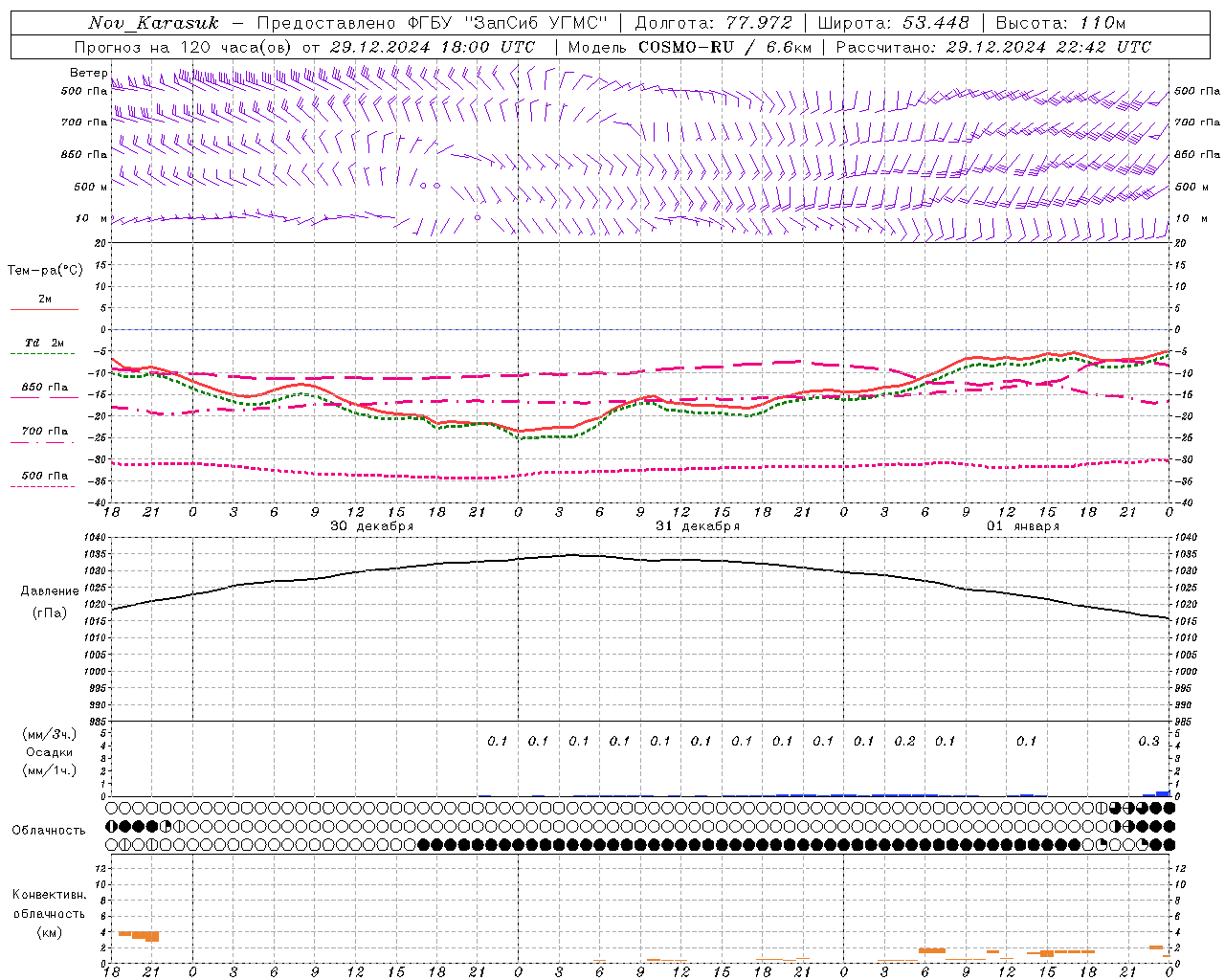Click the forecast start '29.12.2024 18:00 UTC'

(433, 47)
